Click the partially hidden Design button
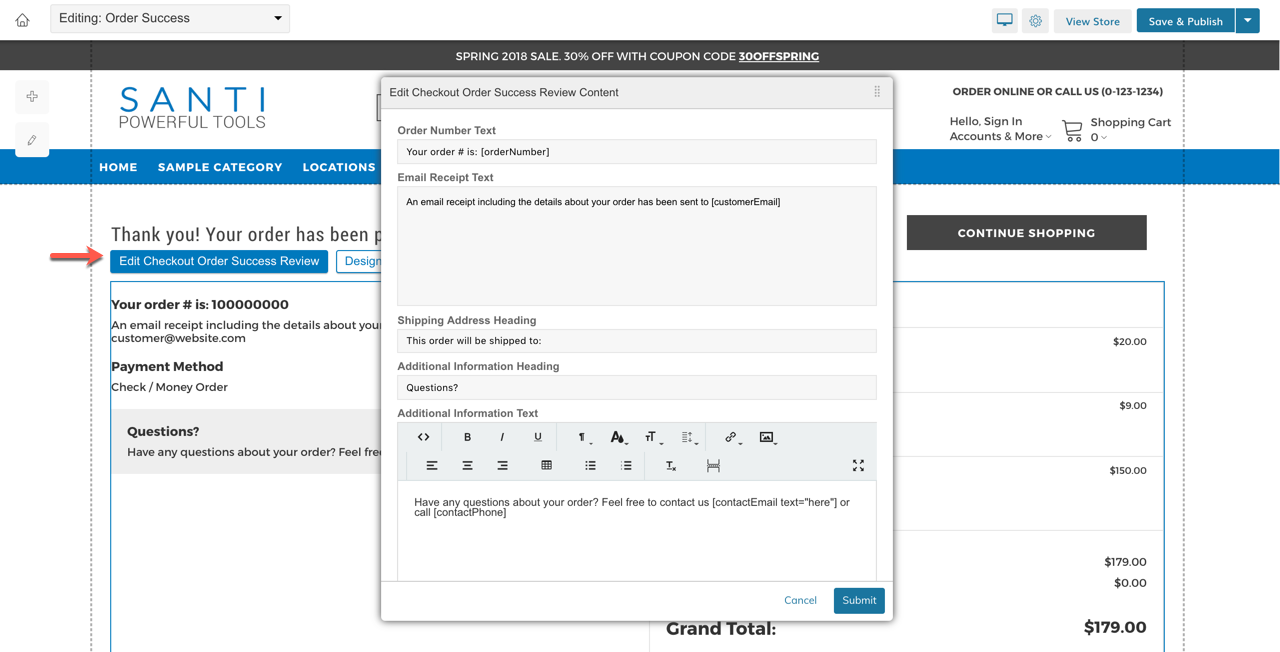Image resolution: width=1280 pixels, height=652 pixels. [x=359, y=261]
